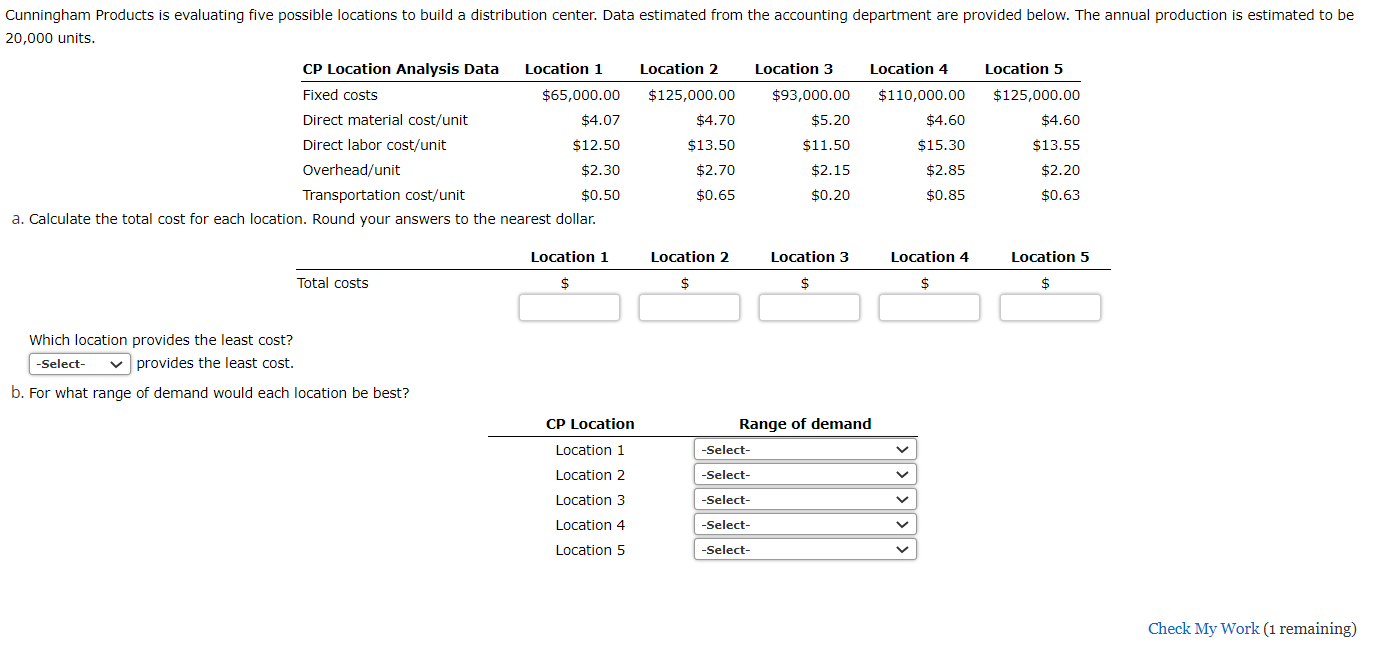This screenshot has height=654, width=1374.
Task: Click the Location 1 total costs input field
Action: click(569, 307)
